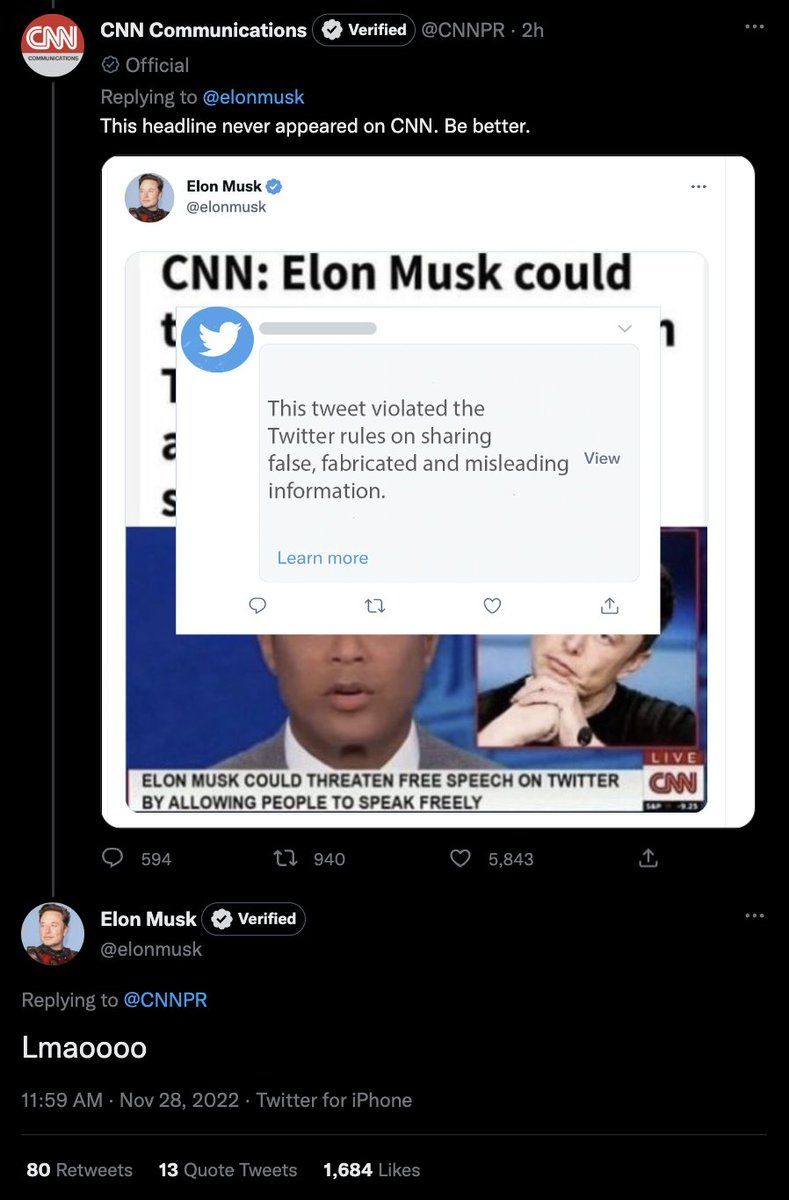This screenshot has width=789, height=1200.
Task: Click reply bubble inside flagged tweet card
Action: [257, 606]
